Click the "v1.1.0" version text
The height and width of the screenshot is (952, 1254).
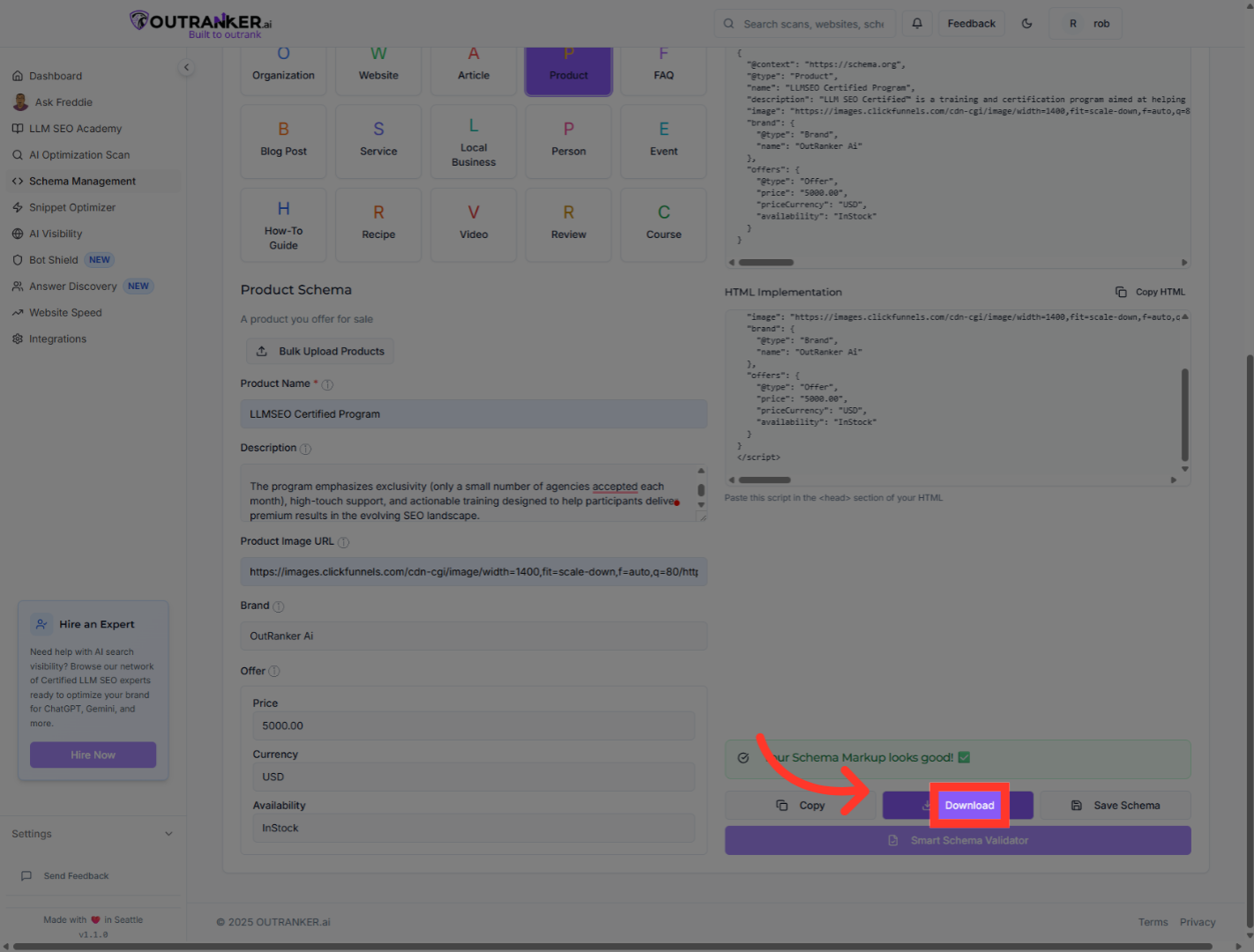93,935
